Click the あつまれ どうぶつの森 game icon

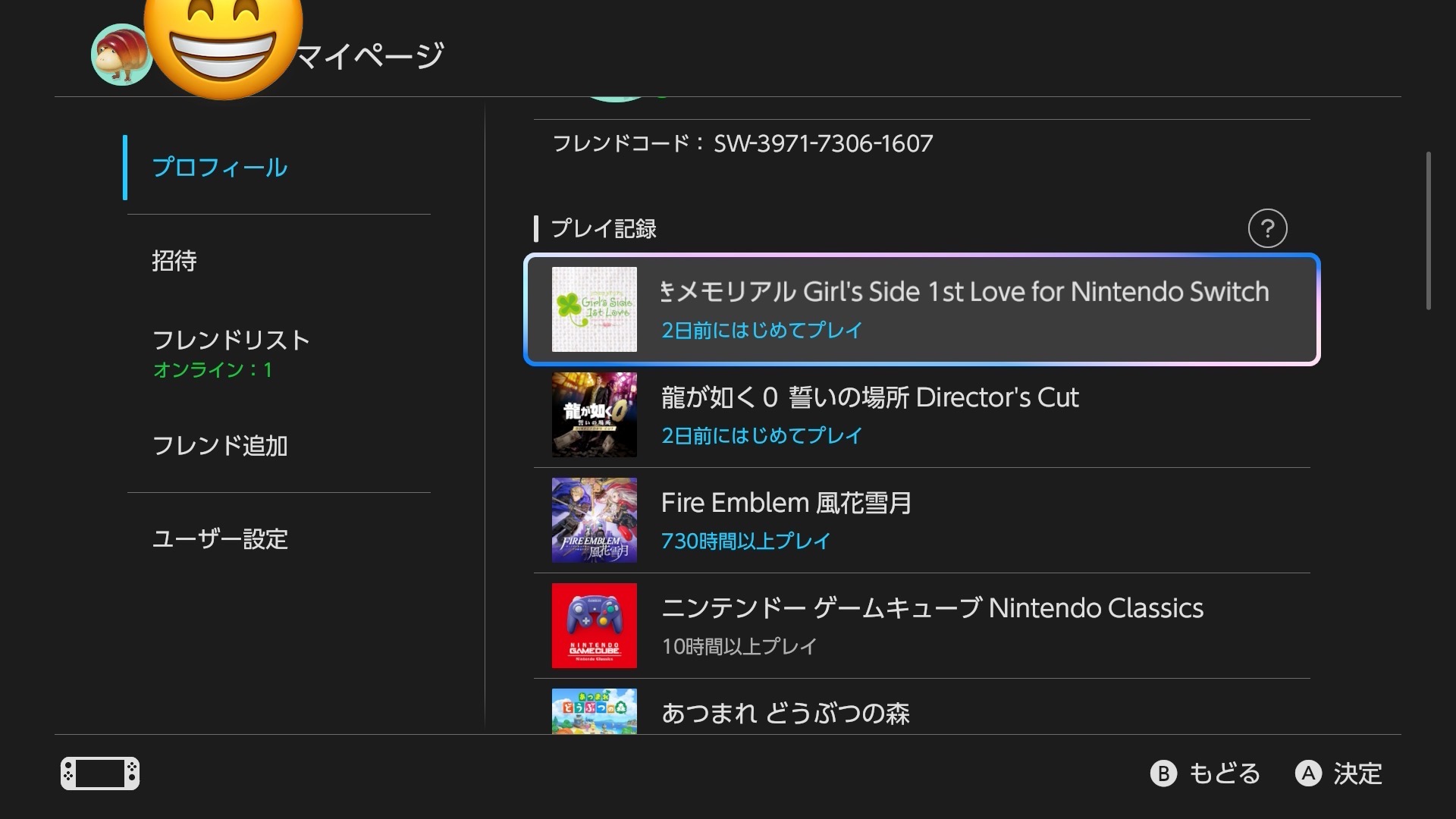[x=594, y=711]
